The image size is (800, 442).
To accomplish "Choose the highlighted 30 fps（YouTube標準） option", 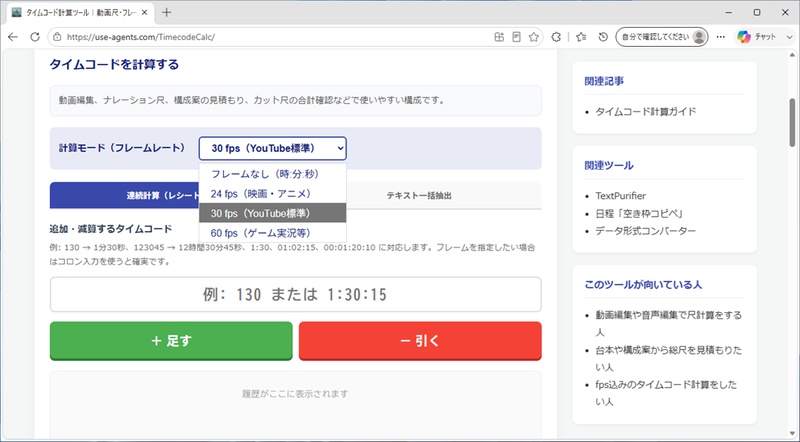I will (272, 213).
